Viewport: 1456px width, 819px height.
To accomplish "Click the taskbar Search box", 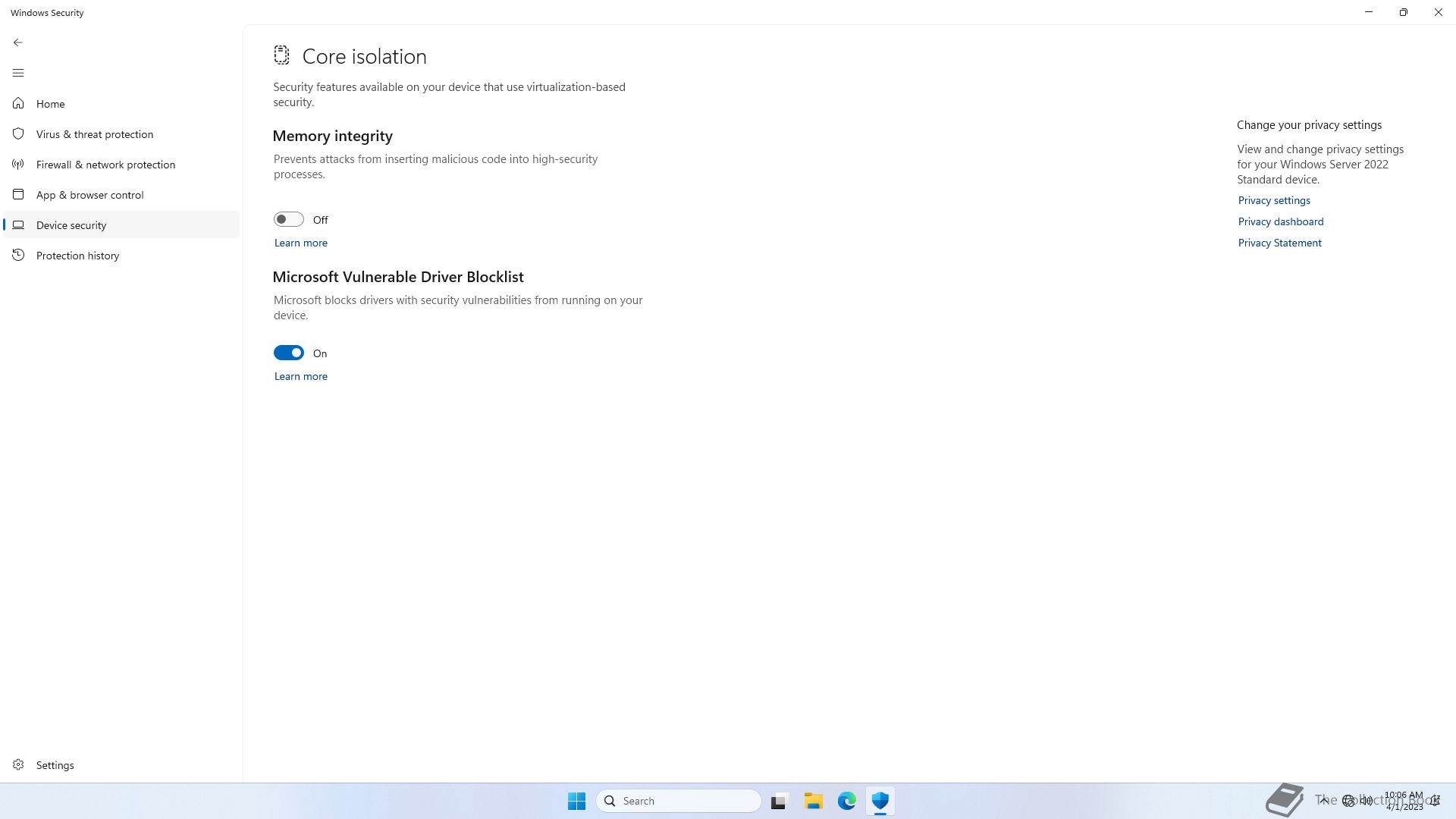I will [x=679, y=801].
